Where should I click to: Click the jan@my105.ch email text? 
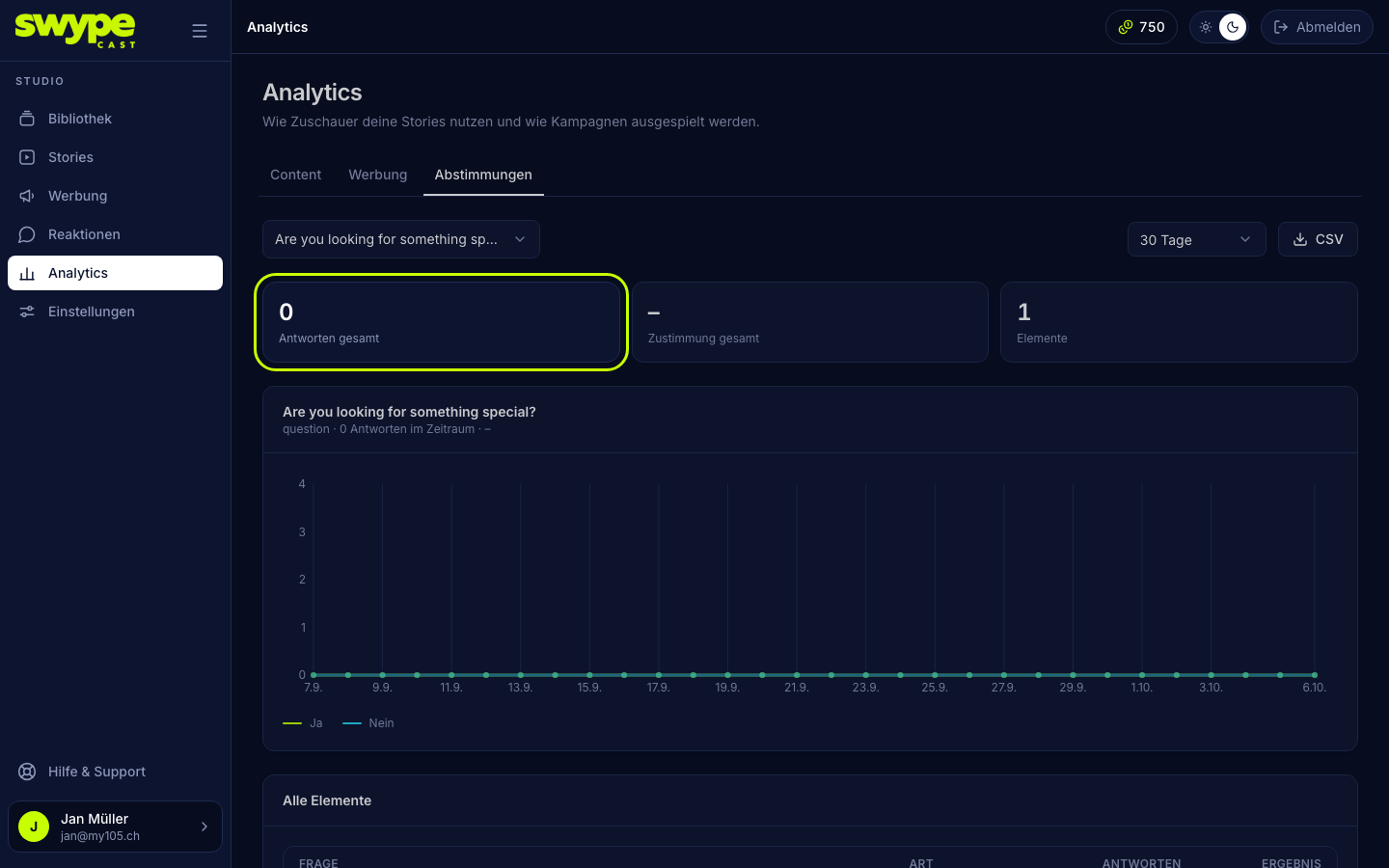point(100,836)
